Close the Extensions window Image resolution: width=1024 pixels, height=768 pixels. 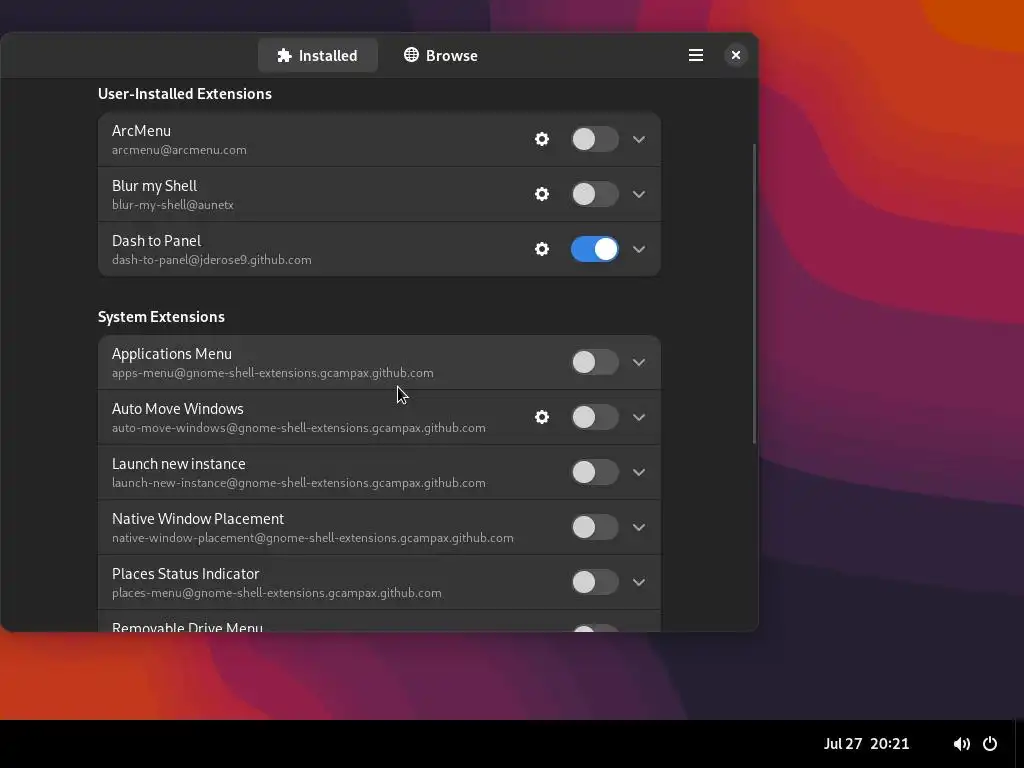(735, 56)
